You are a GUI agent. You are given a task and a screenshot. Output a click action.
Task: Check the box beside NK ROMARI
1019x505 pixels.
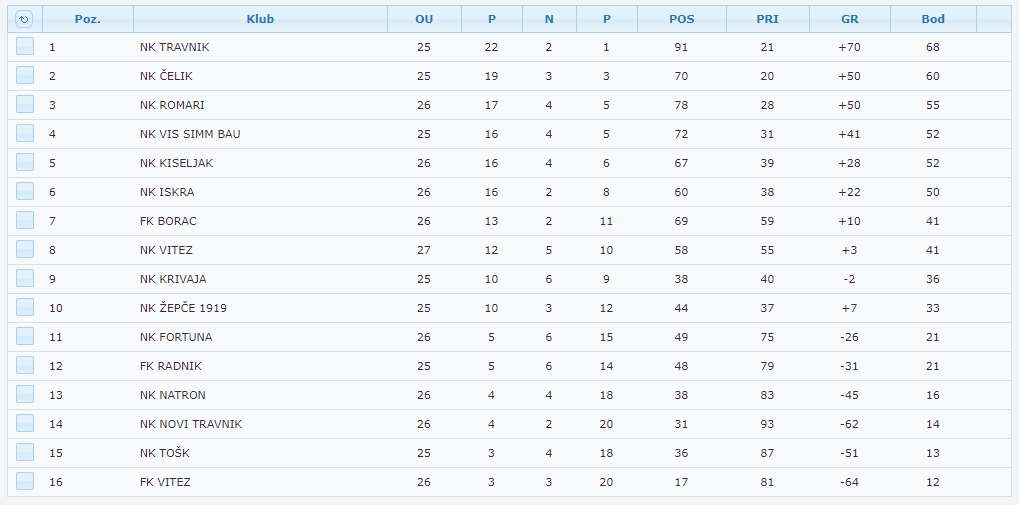click(25, 105)
